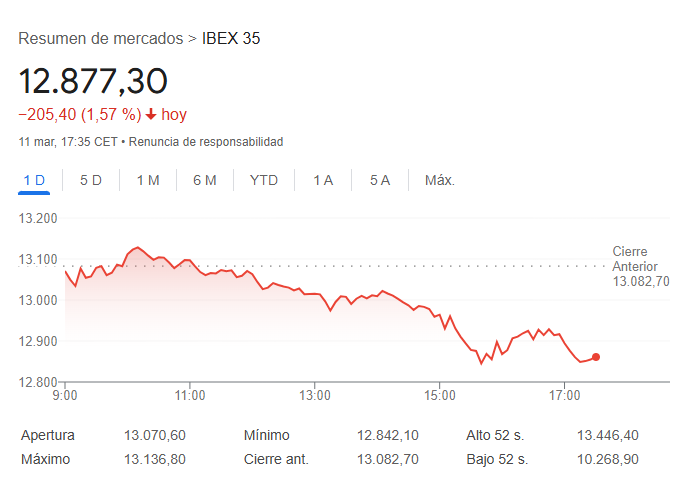
Task: Click the Apertura value 13.070,60
Action: (x=155, y=435)
